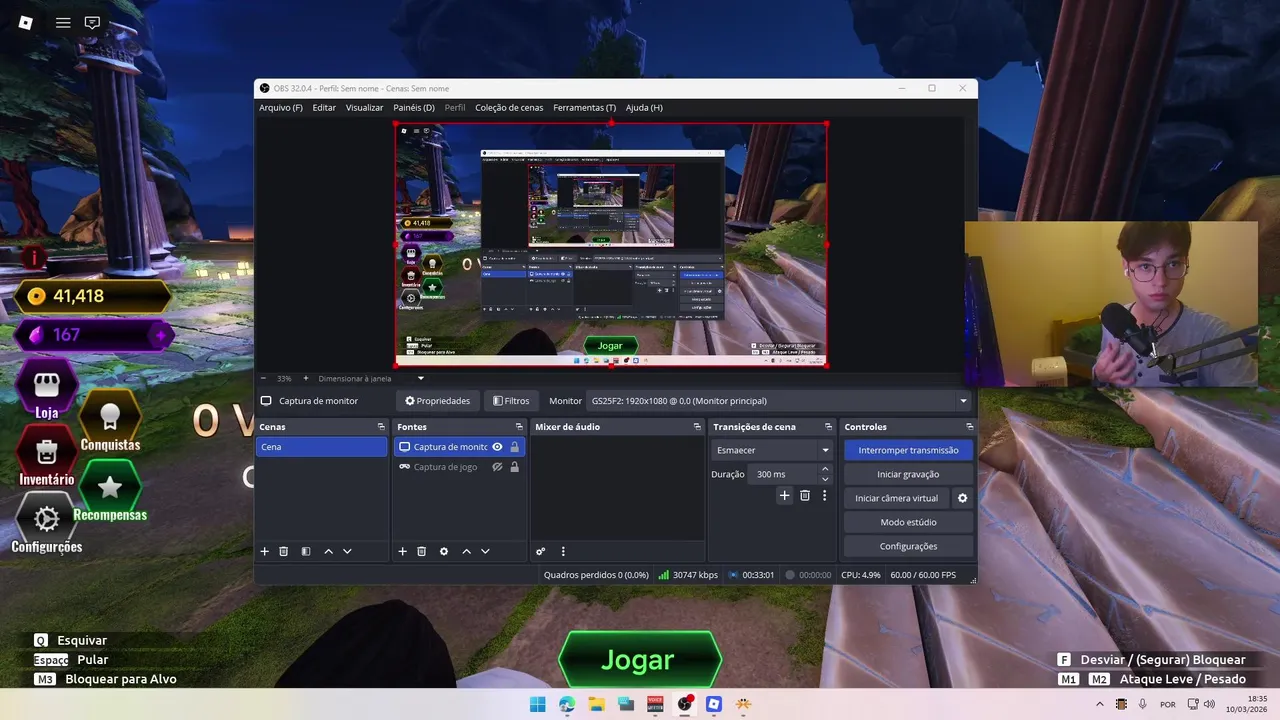
Task: Open advanced audio properties gears icon
Action: tap(541, 551)
